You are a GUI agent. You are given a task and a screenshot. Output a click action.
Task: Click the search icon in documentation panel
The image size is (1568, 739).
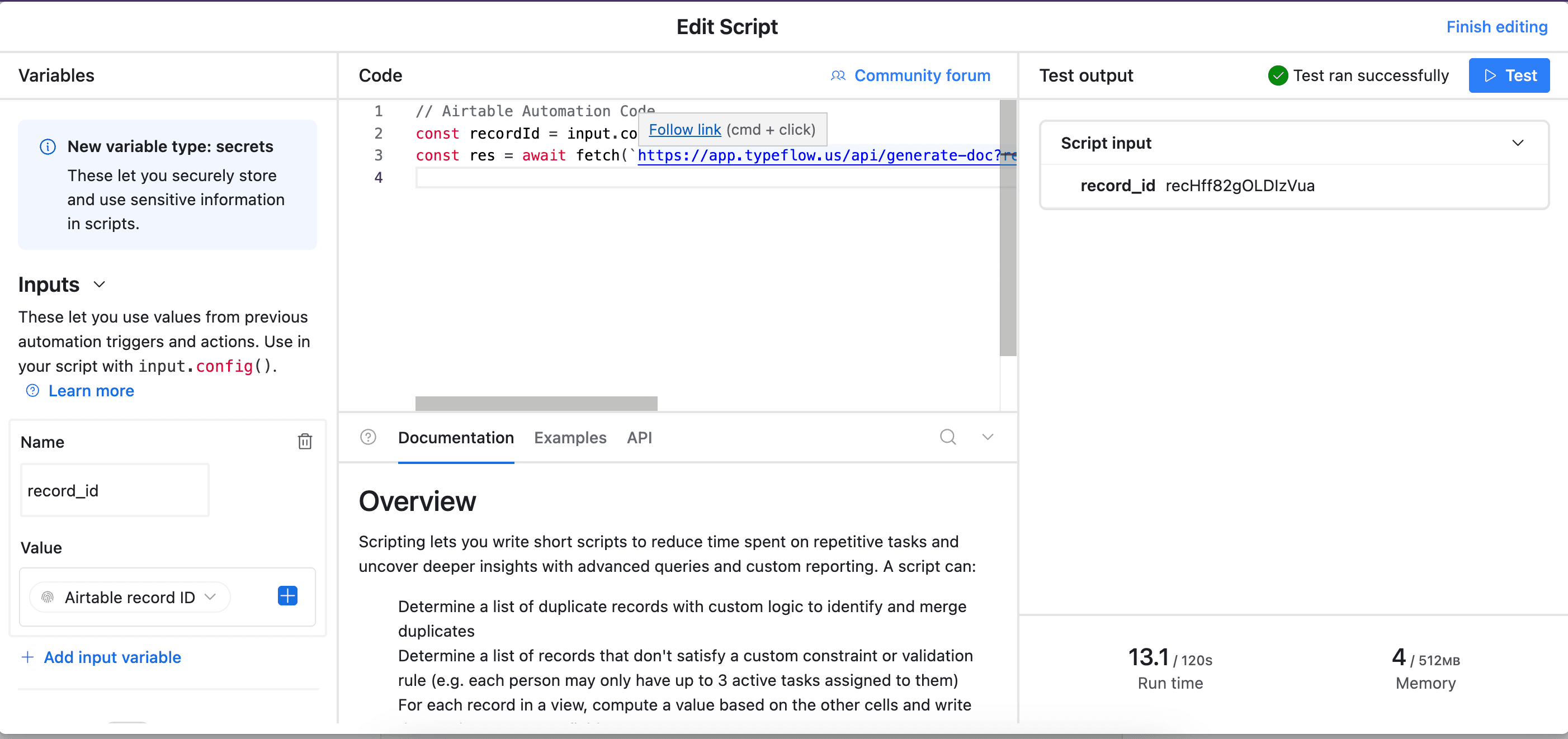(x=947, y=437)
